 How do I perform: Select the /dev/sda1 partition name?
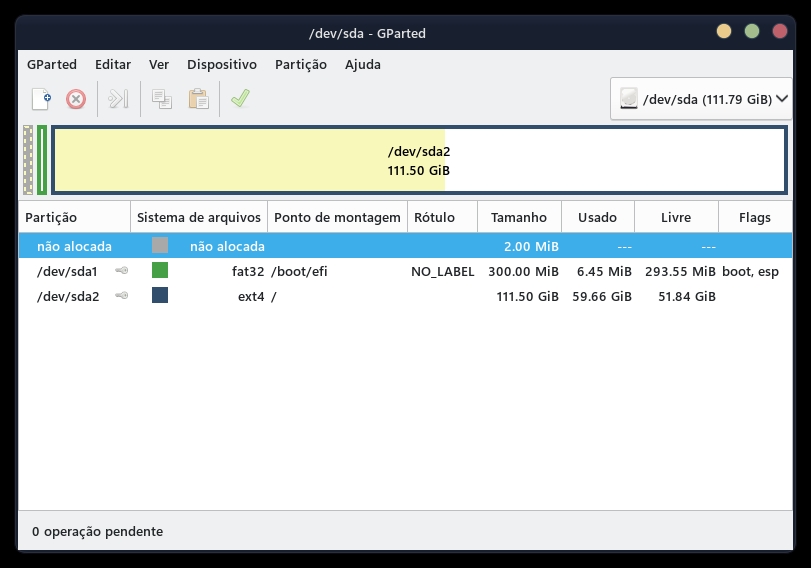(x=67, y=271)
